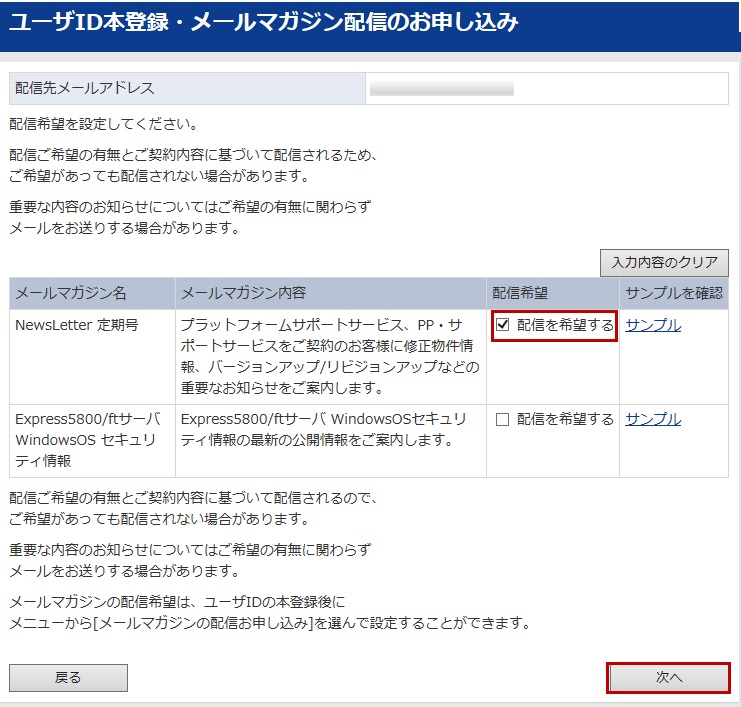Uncheck the NewsLetter 定期号 delivery checkbox

pos(503,325)
